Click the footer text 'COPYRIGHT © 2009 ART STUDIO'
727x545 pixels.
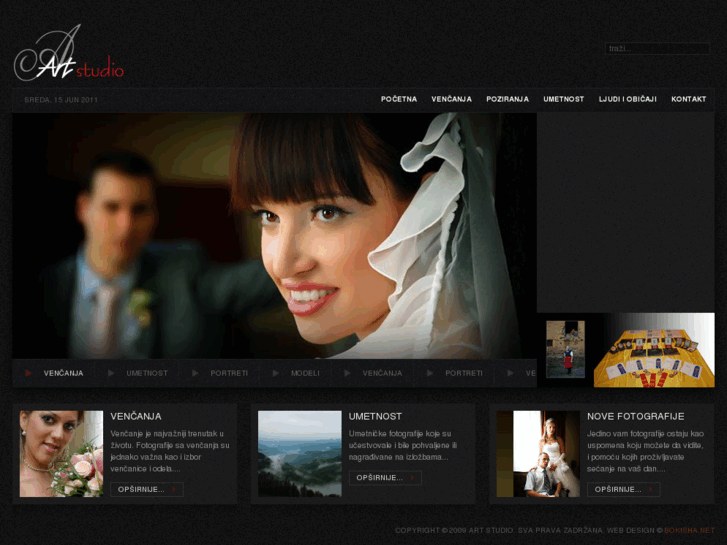click(454, 530)
